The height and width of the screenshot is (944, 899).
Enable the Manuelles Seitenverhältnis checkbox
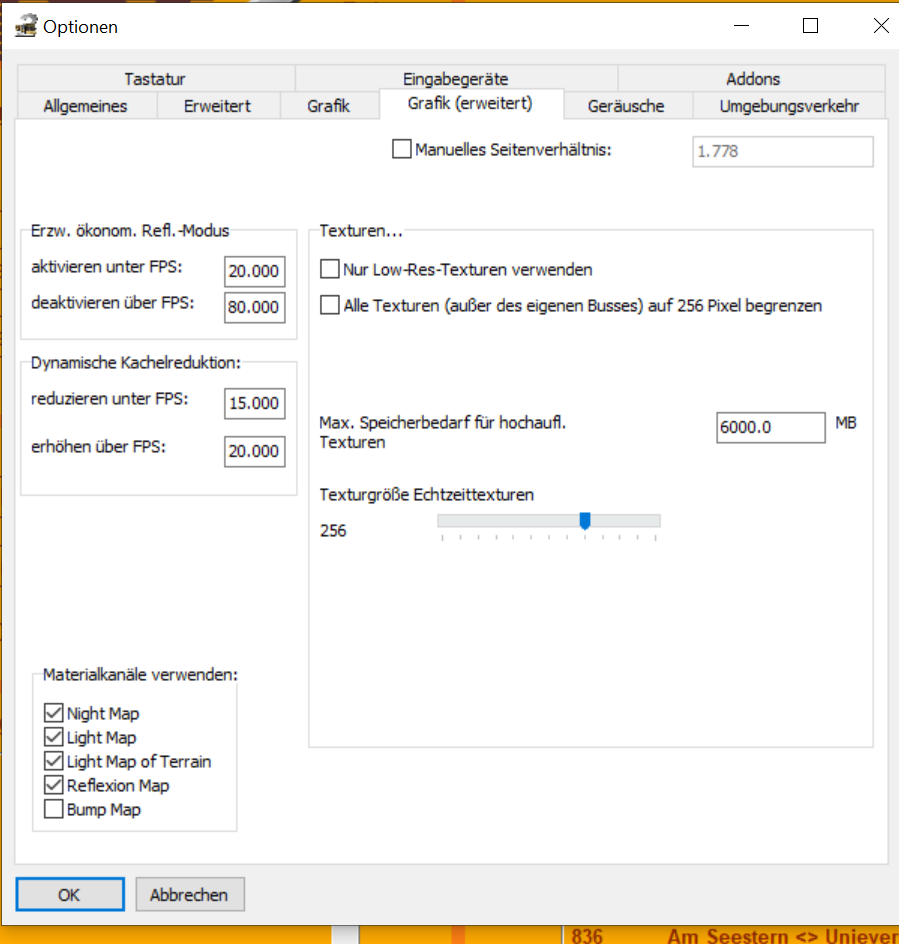click(x=402, y=150)
